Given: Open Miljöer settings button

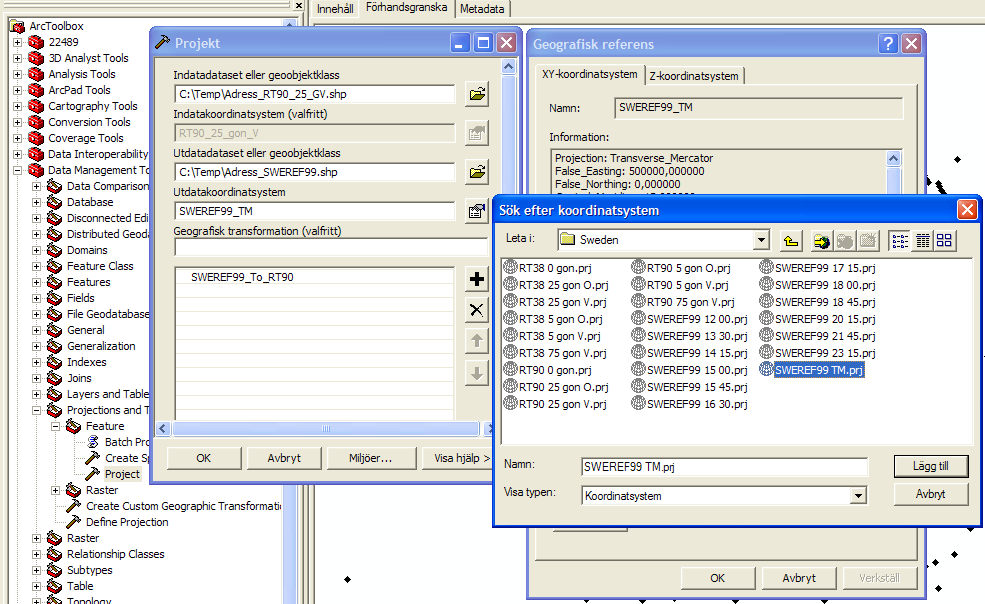Looking at the screenshot, I should (371, 458).
